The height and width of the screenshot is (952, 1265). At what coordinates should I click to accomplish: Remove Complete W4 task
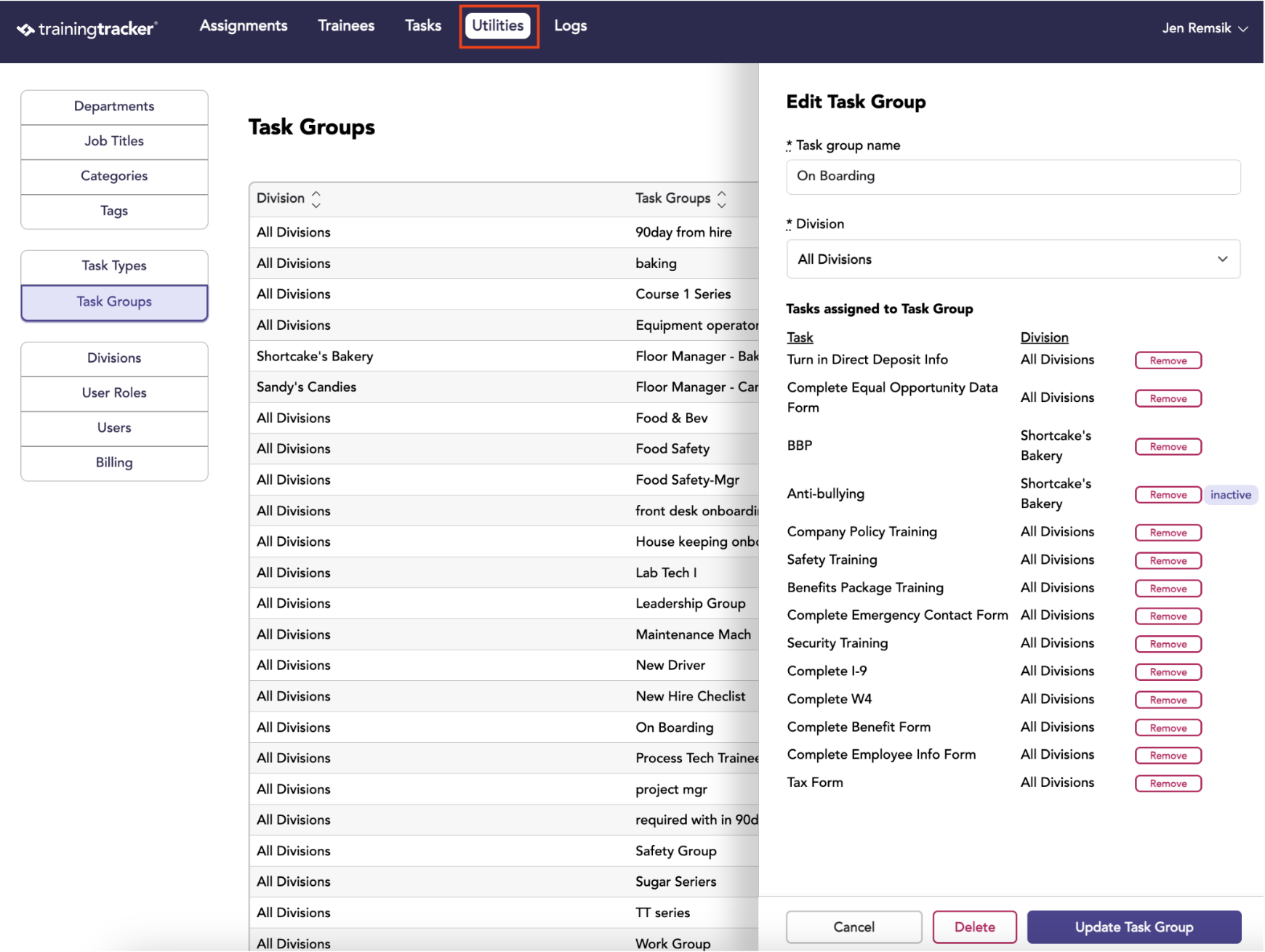[1168, 700]
